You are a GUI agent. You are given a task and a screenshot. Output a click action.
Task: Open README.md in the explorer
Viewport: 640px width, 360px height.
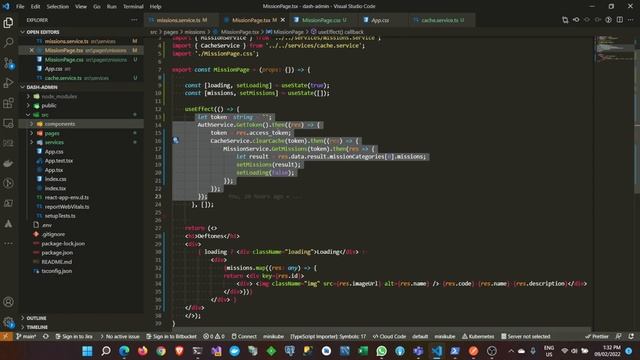(x=56, y=262)
